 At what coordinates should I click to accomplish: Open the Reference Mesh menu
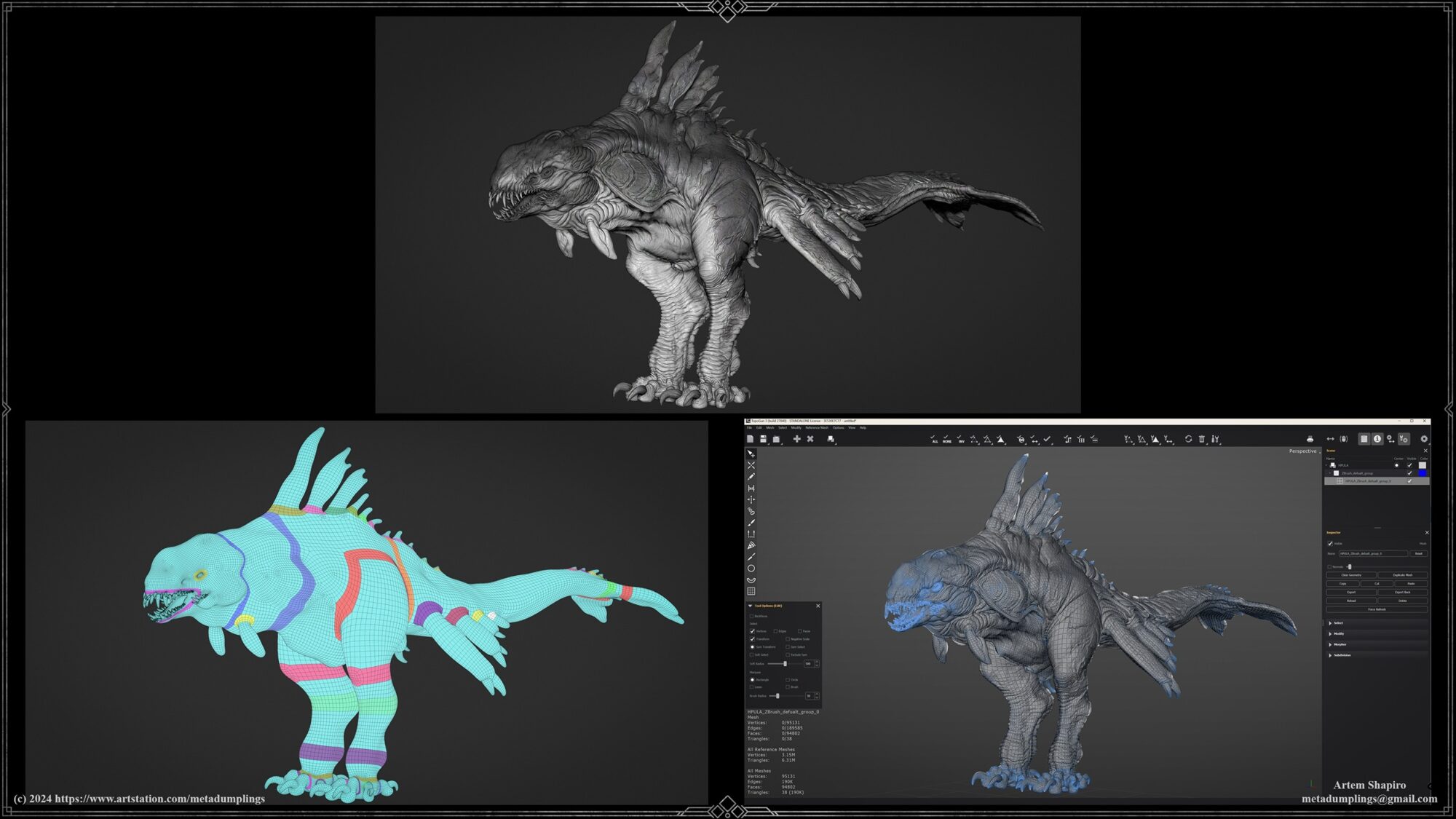tap(816, 428)
